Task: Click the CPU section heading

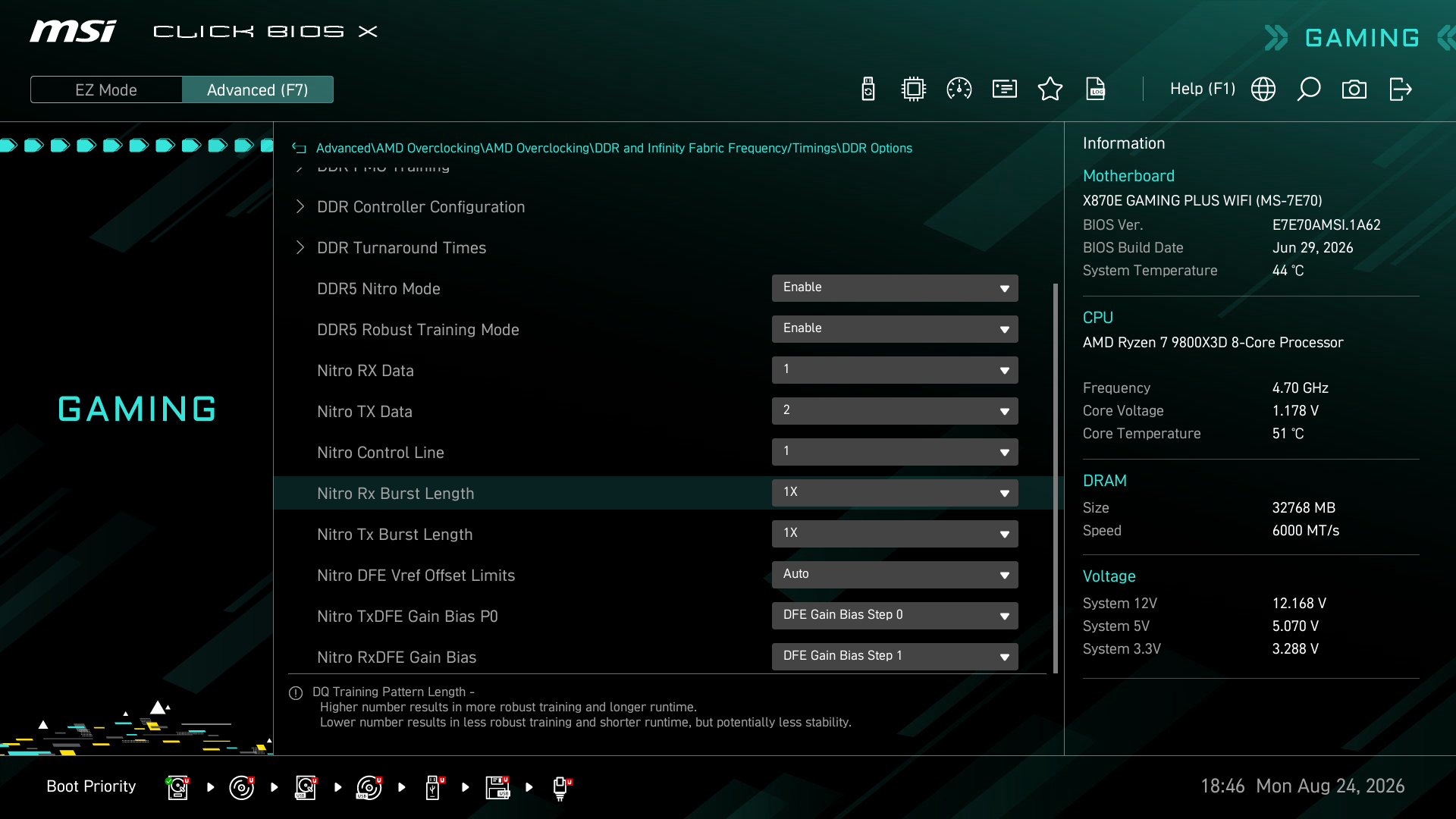Action: coord(1098,318)
